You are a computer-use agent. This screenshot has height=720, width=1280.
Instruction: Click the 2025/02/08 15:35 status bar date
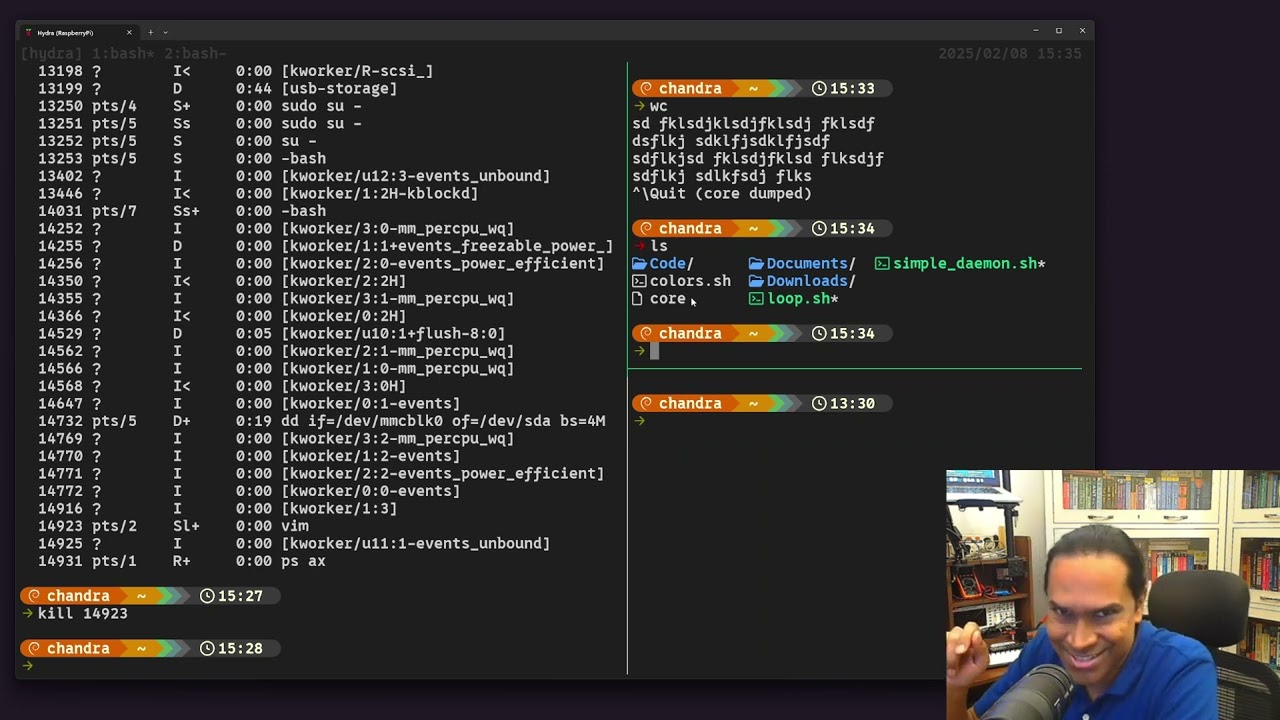(1010, 53)
